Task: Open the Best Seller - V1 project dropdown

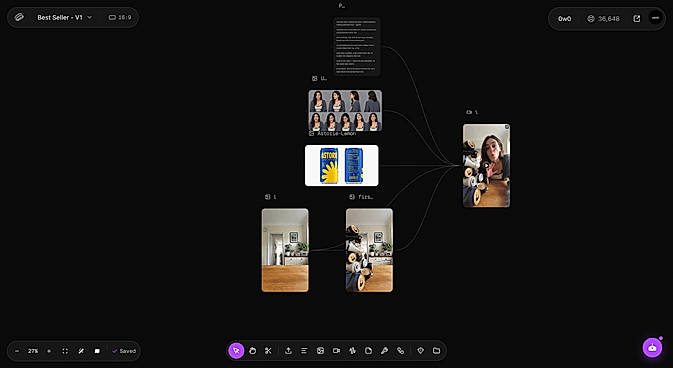Action: [x=64, y=18]
